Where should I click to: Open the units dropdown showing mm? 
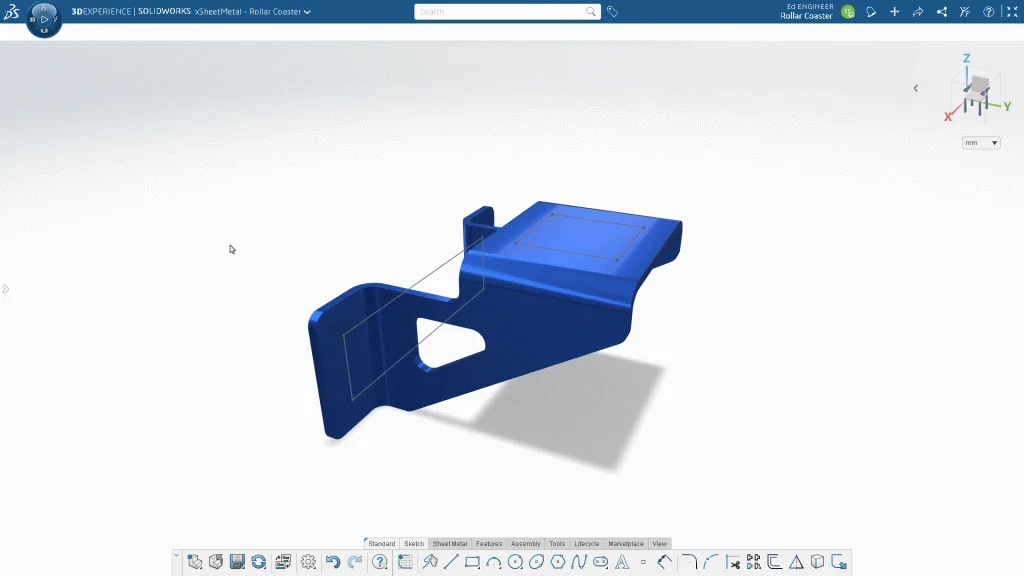[981, 143]
